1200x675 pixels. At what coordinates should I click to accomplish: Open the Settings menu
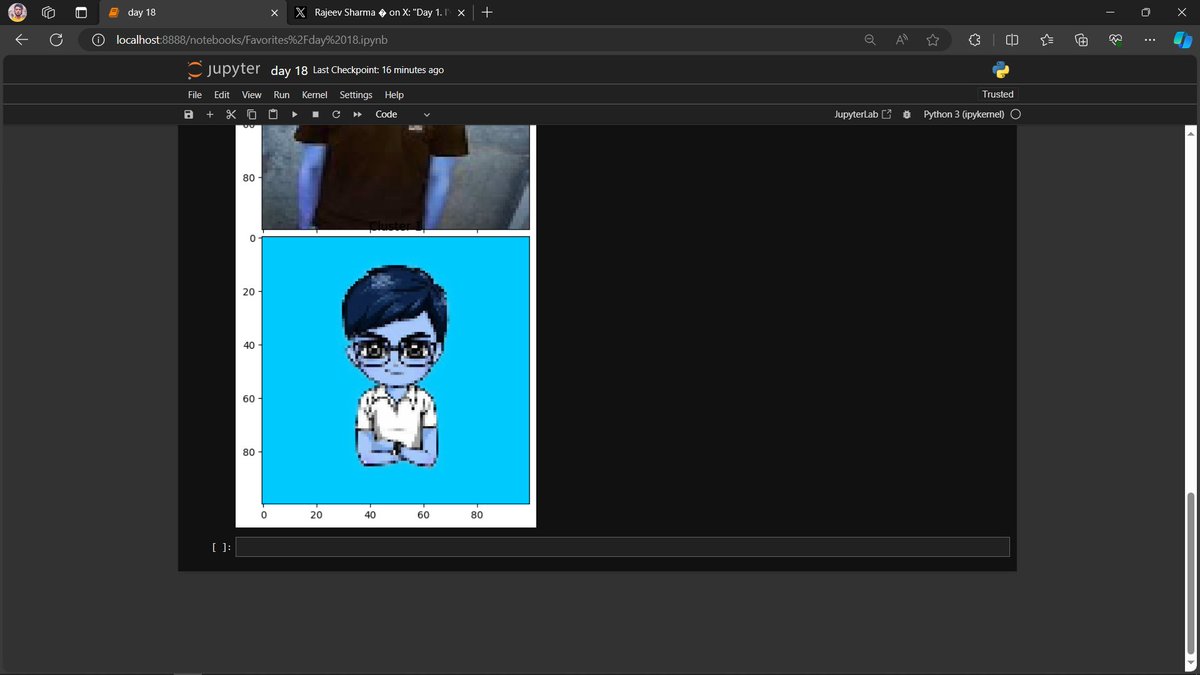(x=356, y=95)
